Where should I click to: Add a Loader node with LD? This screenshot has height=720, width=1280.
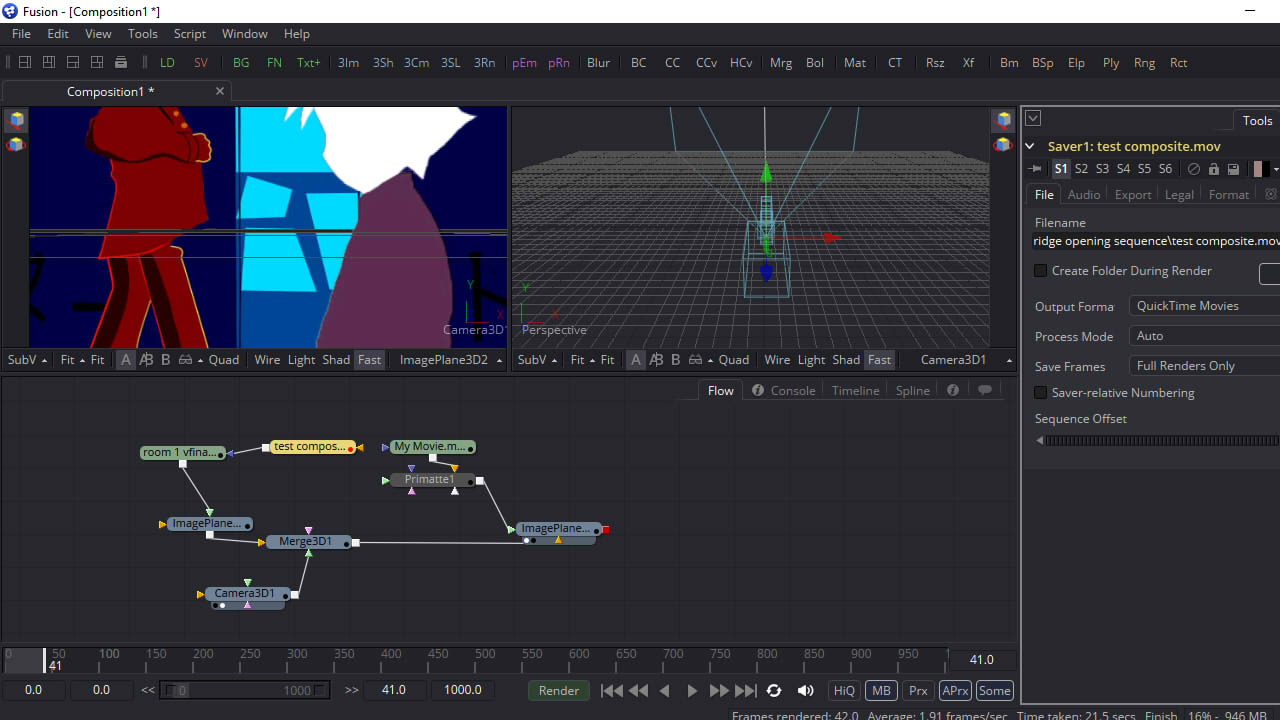coord(167,62)
